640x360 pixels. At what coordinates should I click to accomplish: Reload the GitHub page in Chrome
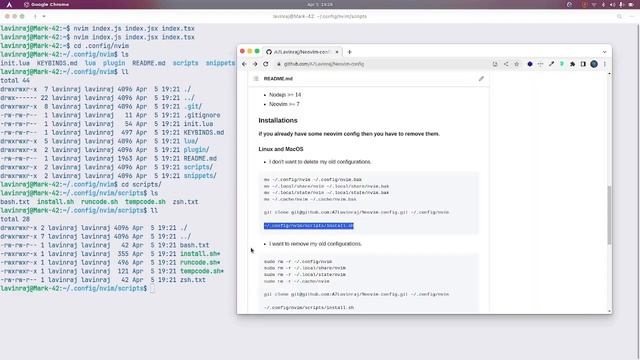pos(266,64)
